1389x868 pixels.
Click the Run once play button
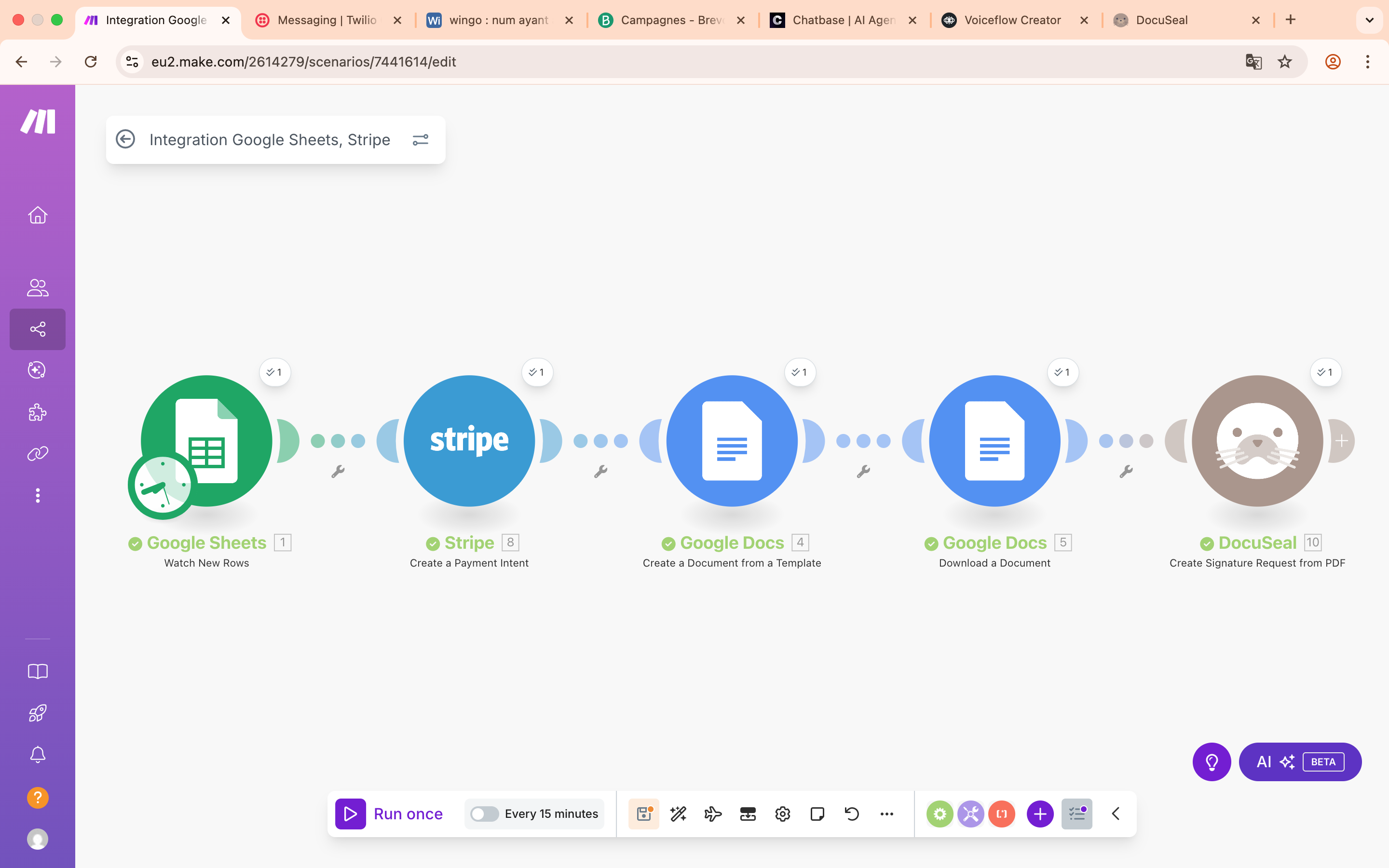[x=350, y=814]
